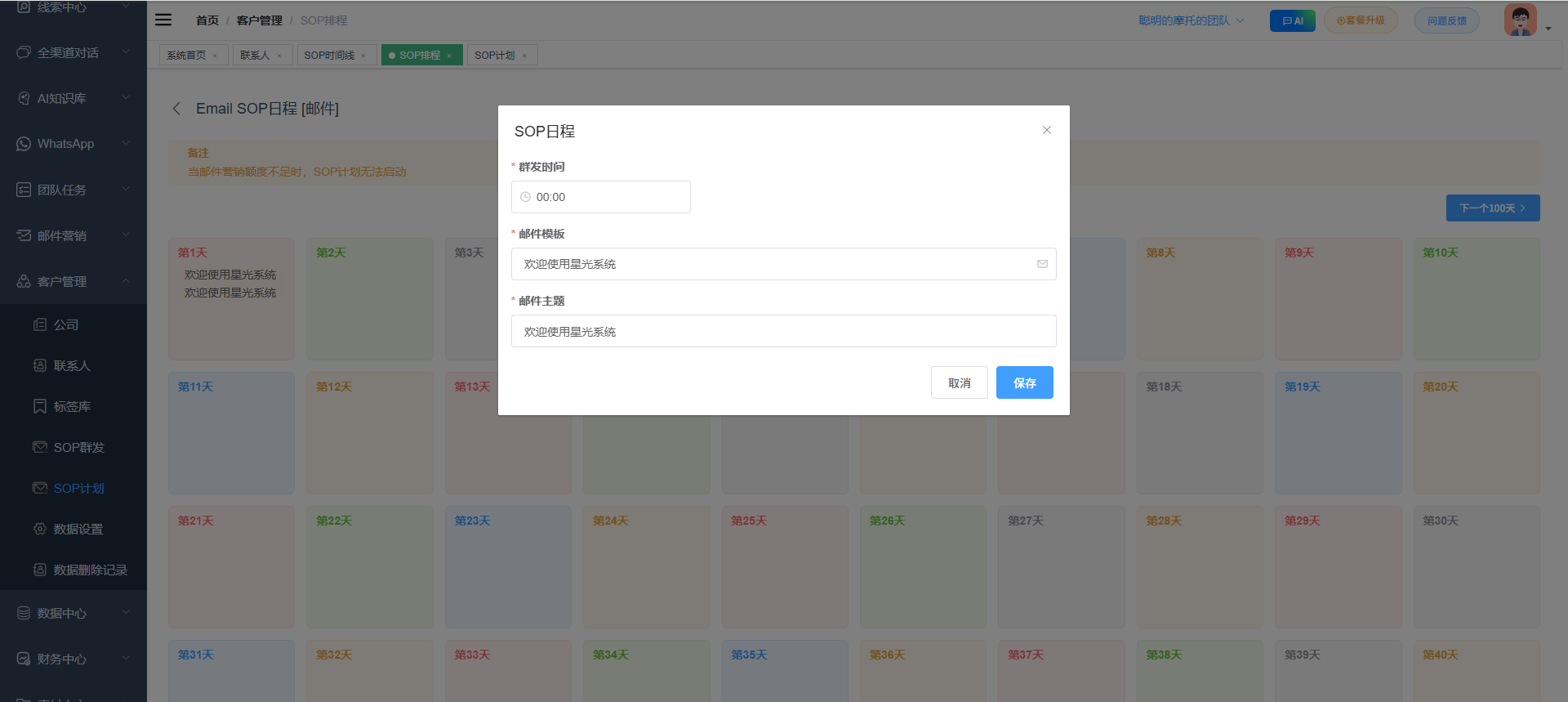Open 公司 in the sidebar
Screen dimensions: 1568x702
tap(73, 324)
